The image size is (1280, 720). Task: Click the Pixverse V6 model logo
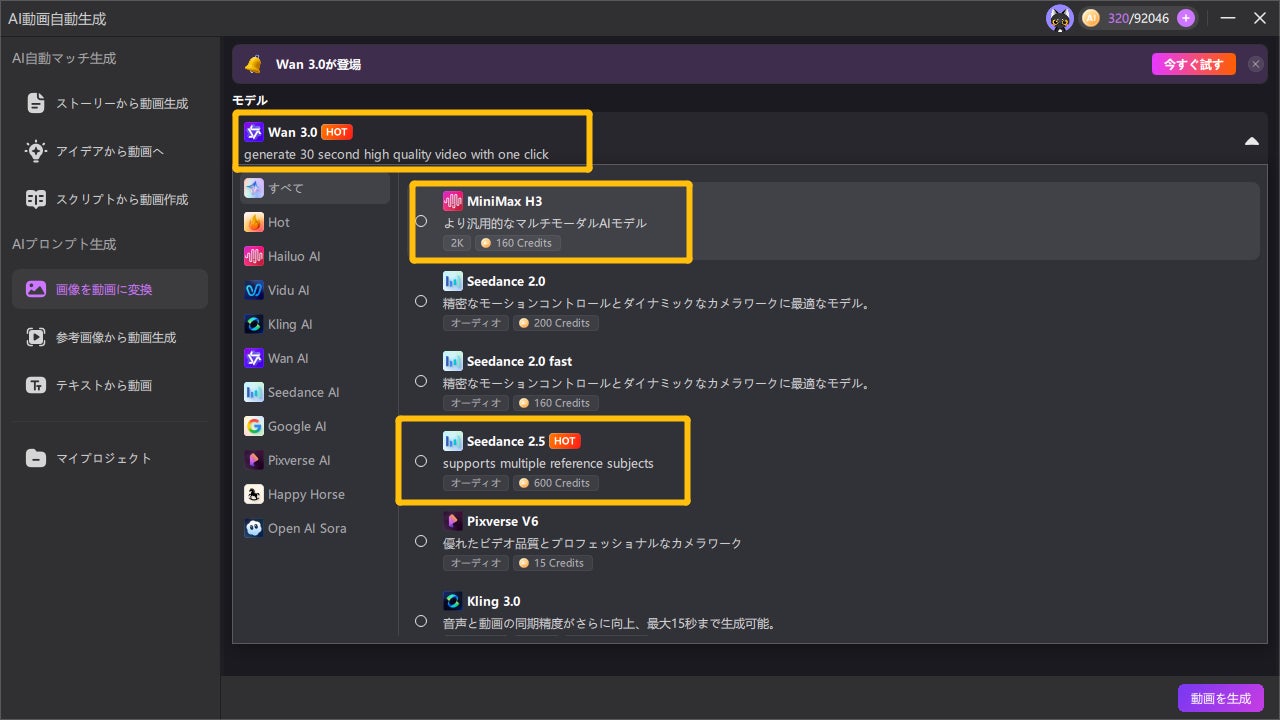(453, 521)
